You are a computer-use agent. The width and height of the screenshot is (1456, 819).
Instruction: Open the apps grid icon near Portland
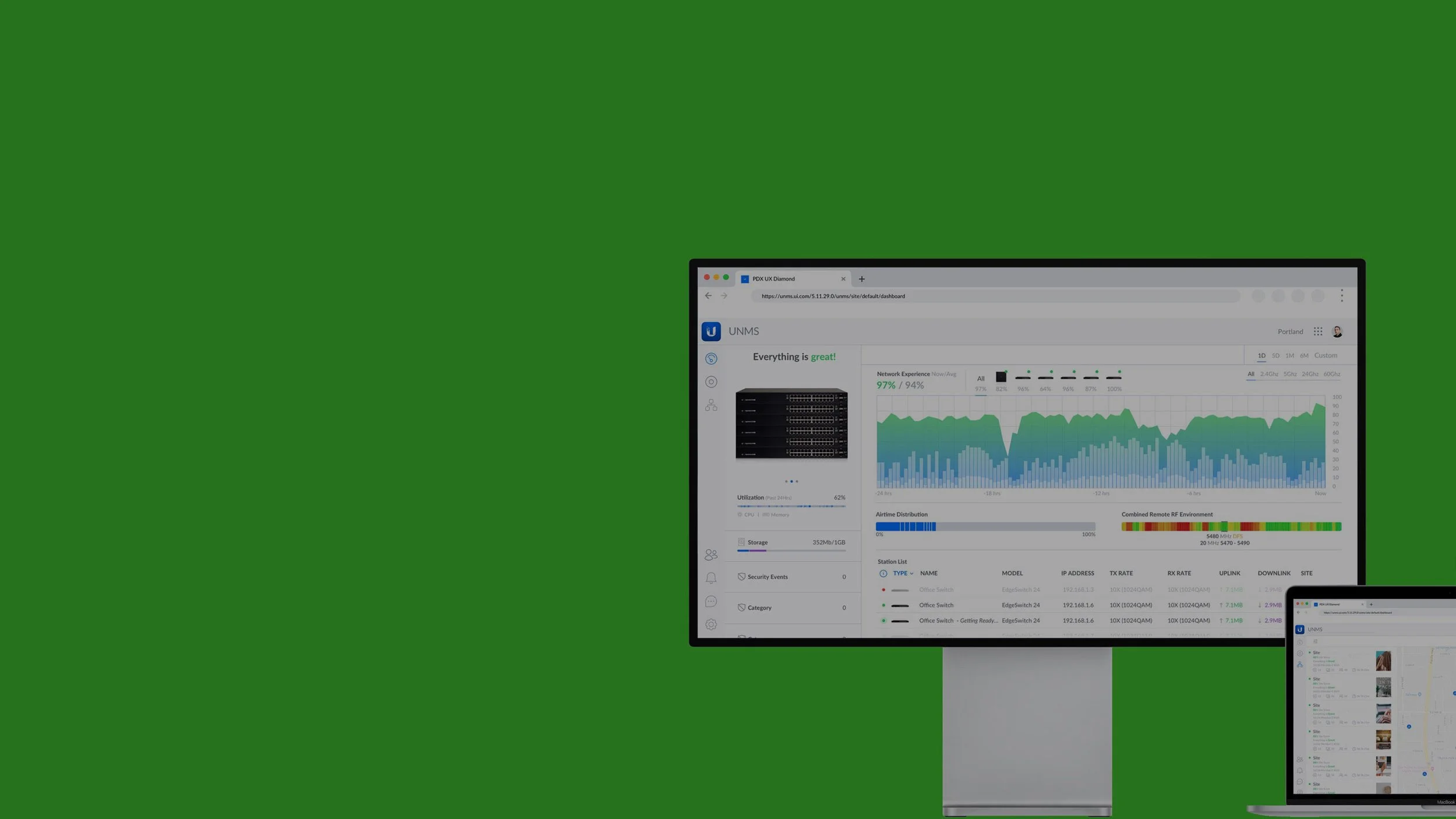1317,331
